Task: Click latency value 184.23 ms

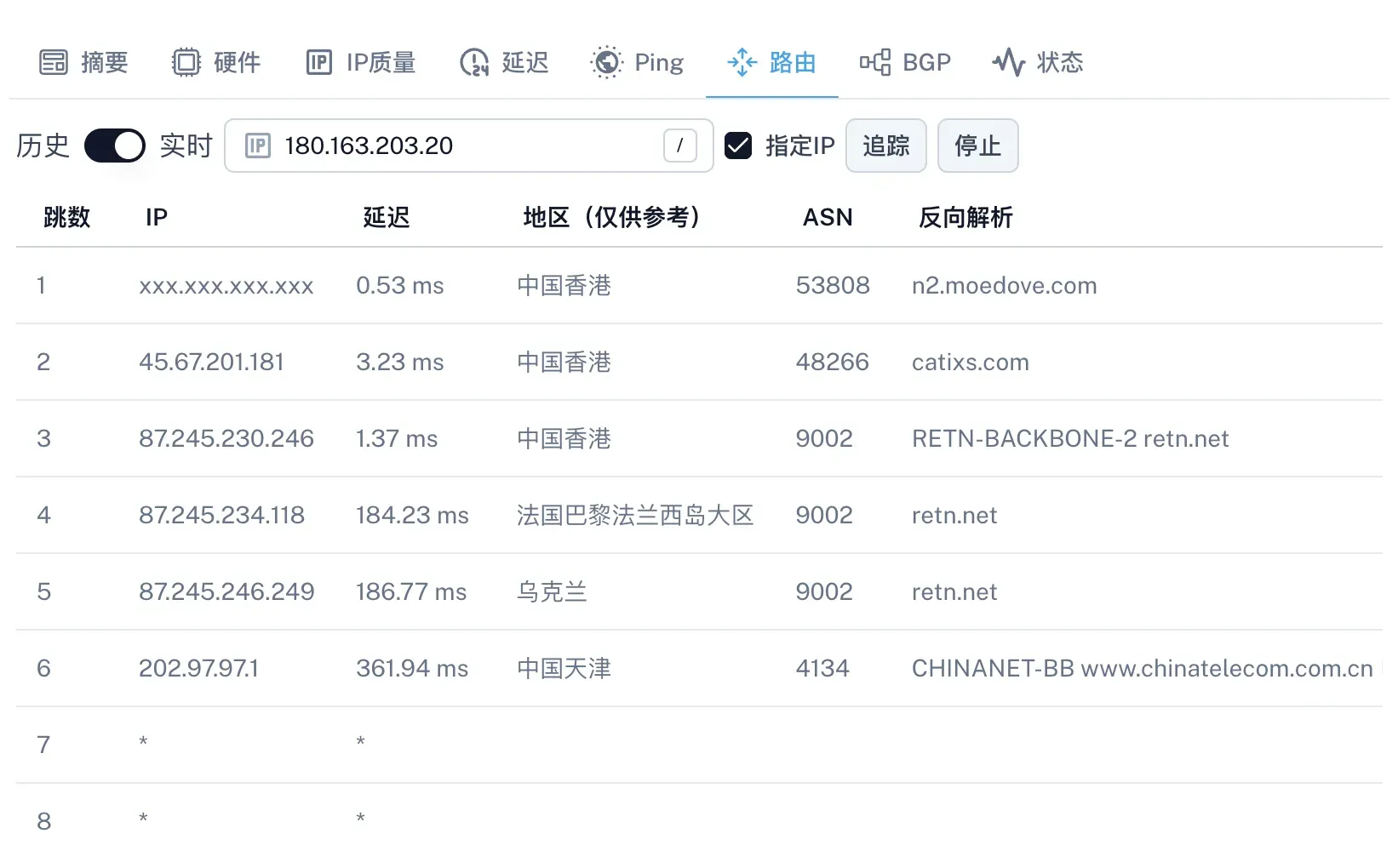Action: 412,515
